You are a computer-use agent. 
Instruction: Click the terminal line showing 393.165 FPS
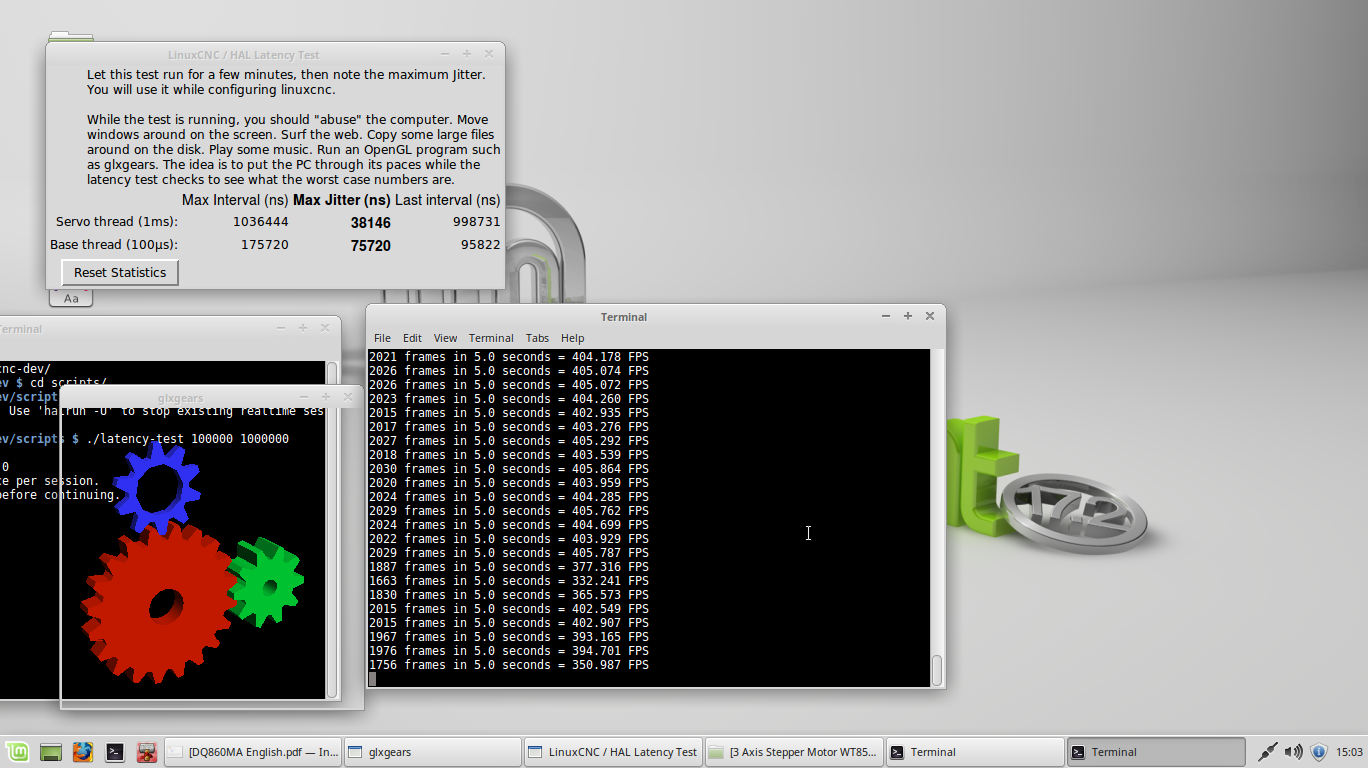[509, 636]
